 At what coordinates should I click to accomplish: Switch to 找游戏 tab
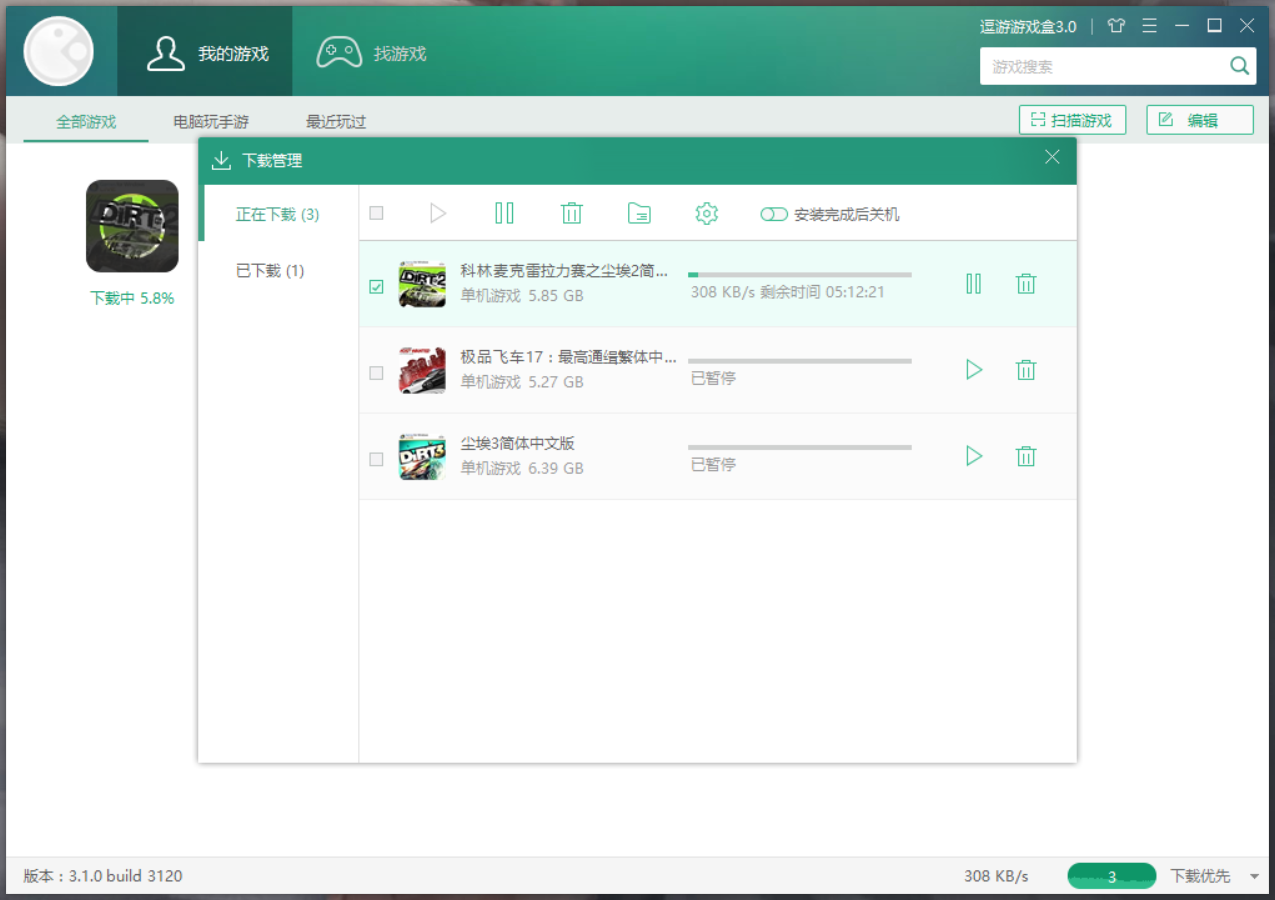click(x=371, y=53)
